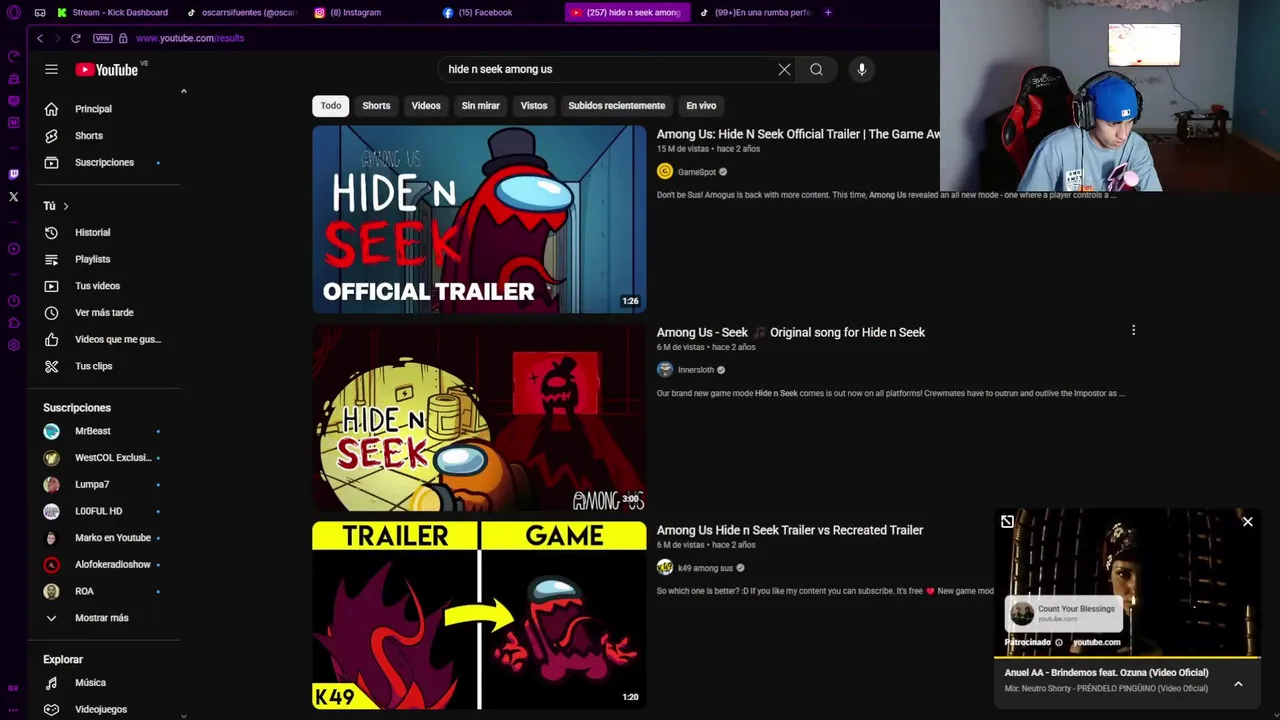Open YouTube hamburger guide menu

[x=51, y=69]
